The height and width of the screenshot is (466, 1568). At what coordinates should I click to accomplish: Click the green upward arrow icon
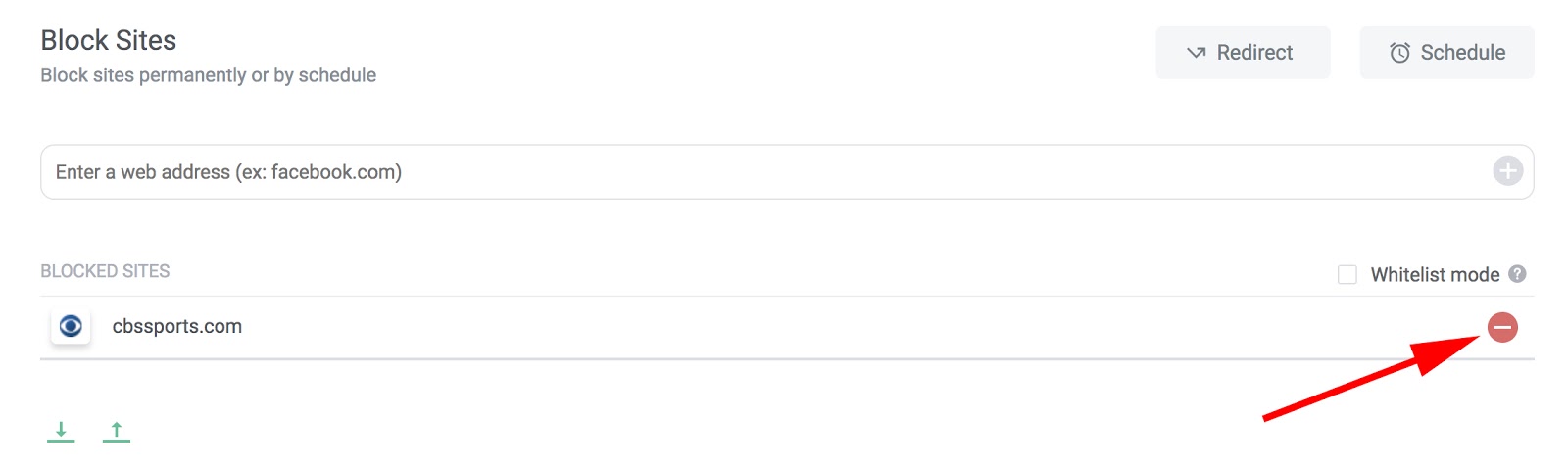(x=117, y=430)
